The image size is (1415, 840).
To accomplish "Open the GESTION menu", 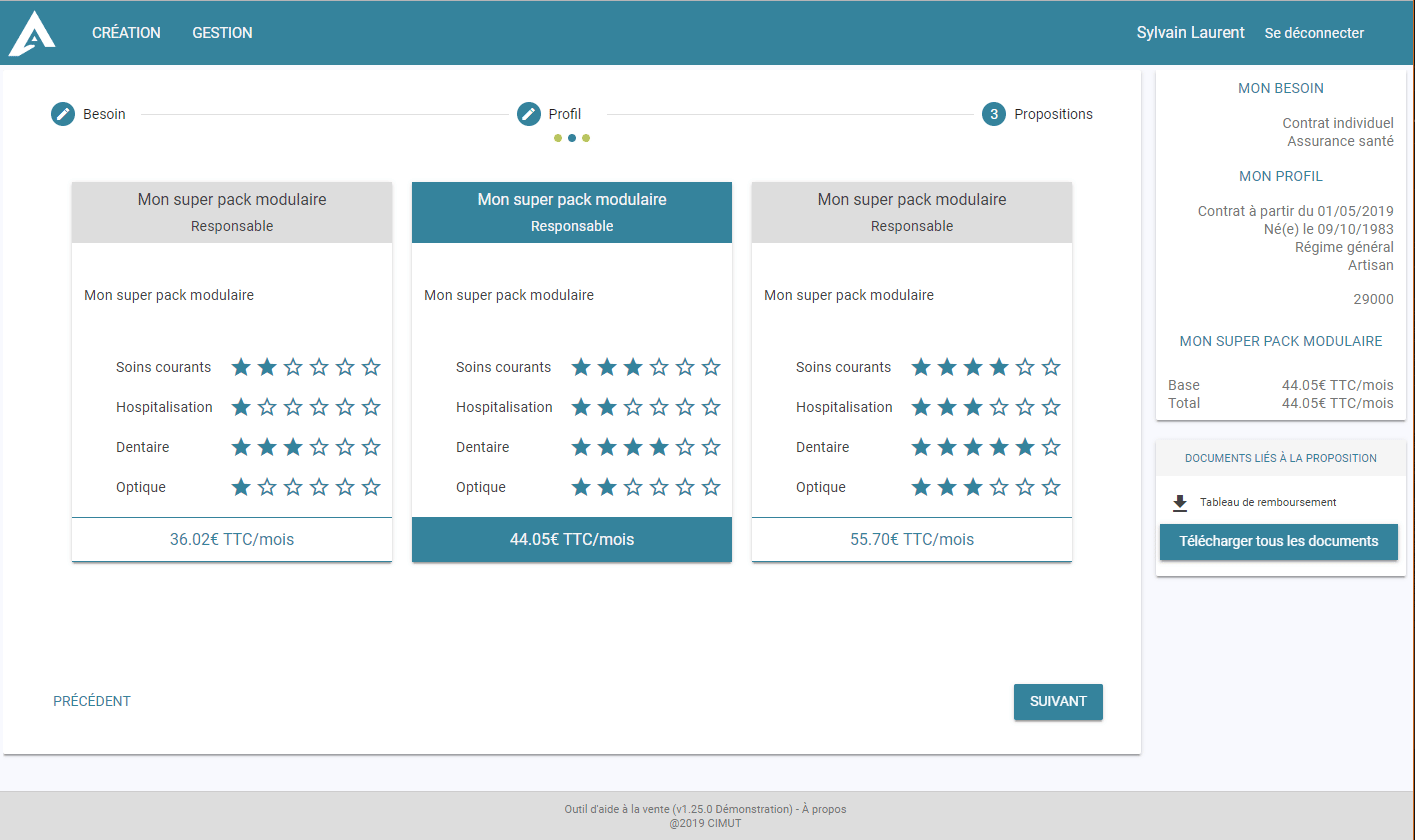I will 221,32.
